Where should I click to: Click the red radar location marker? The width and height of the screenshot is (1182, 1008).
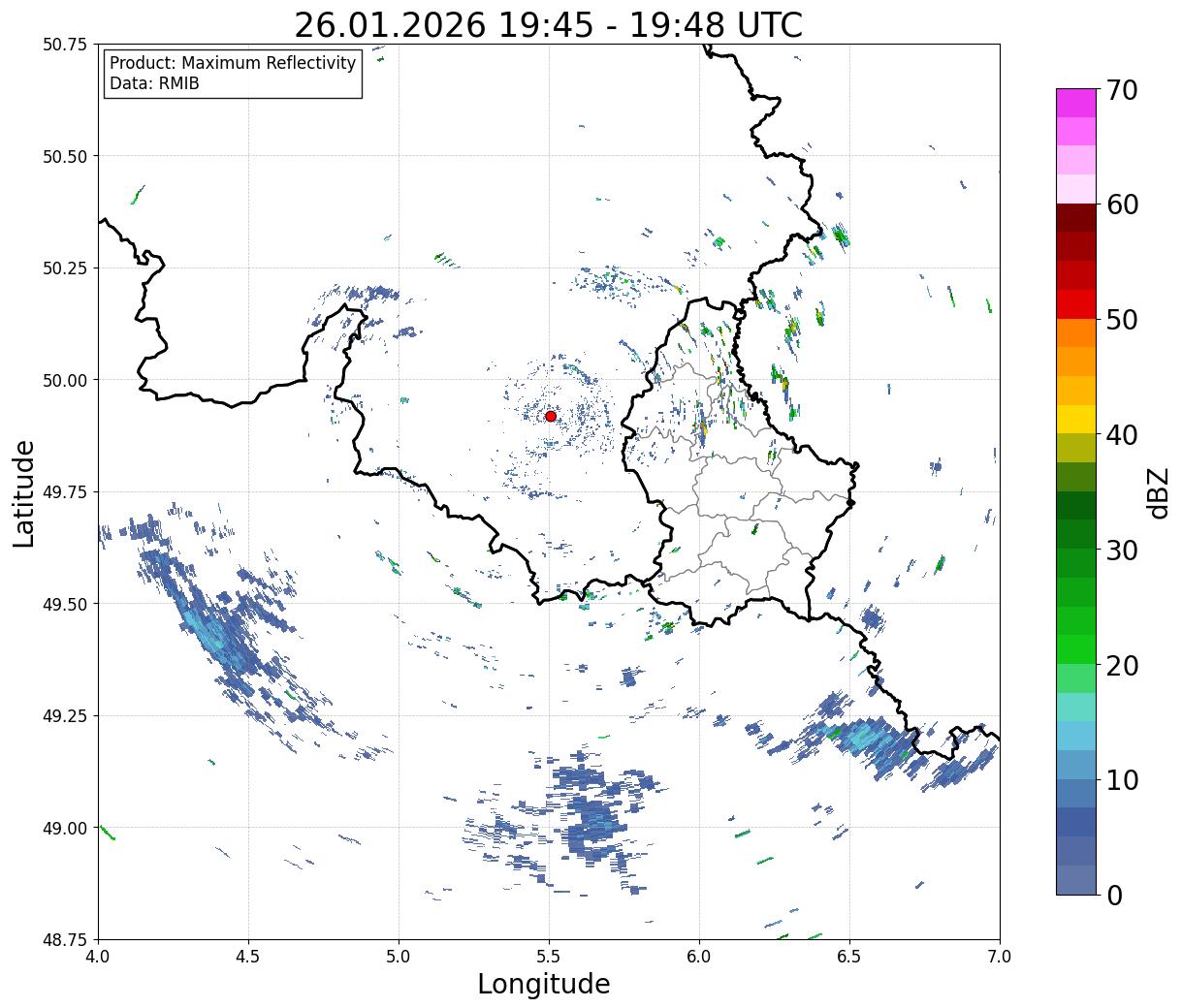[551, 416]
